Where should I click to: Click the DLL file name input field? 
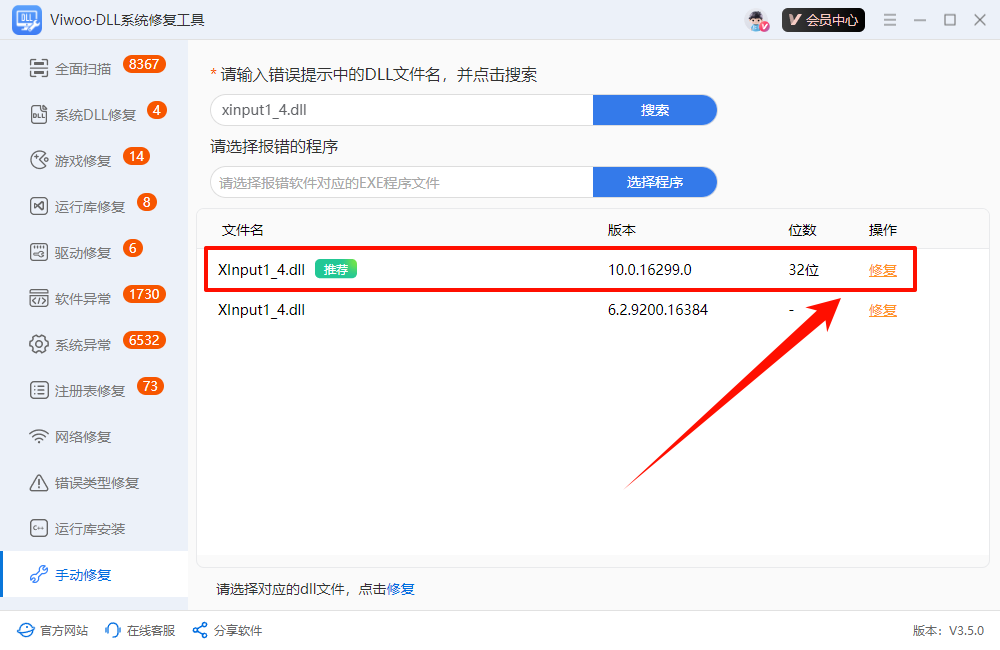click(x=401, y=110)
